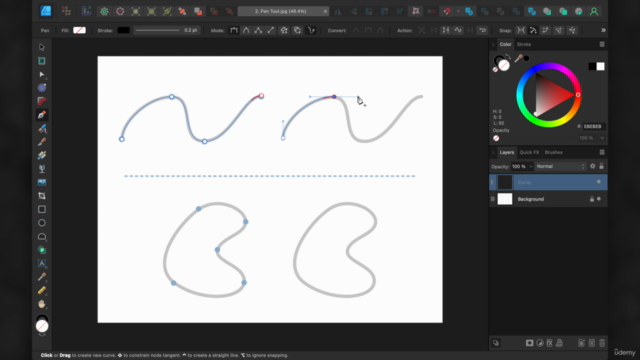Toggle Snap to geometry of selected curves

click(533, 30)
